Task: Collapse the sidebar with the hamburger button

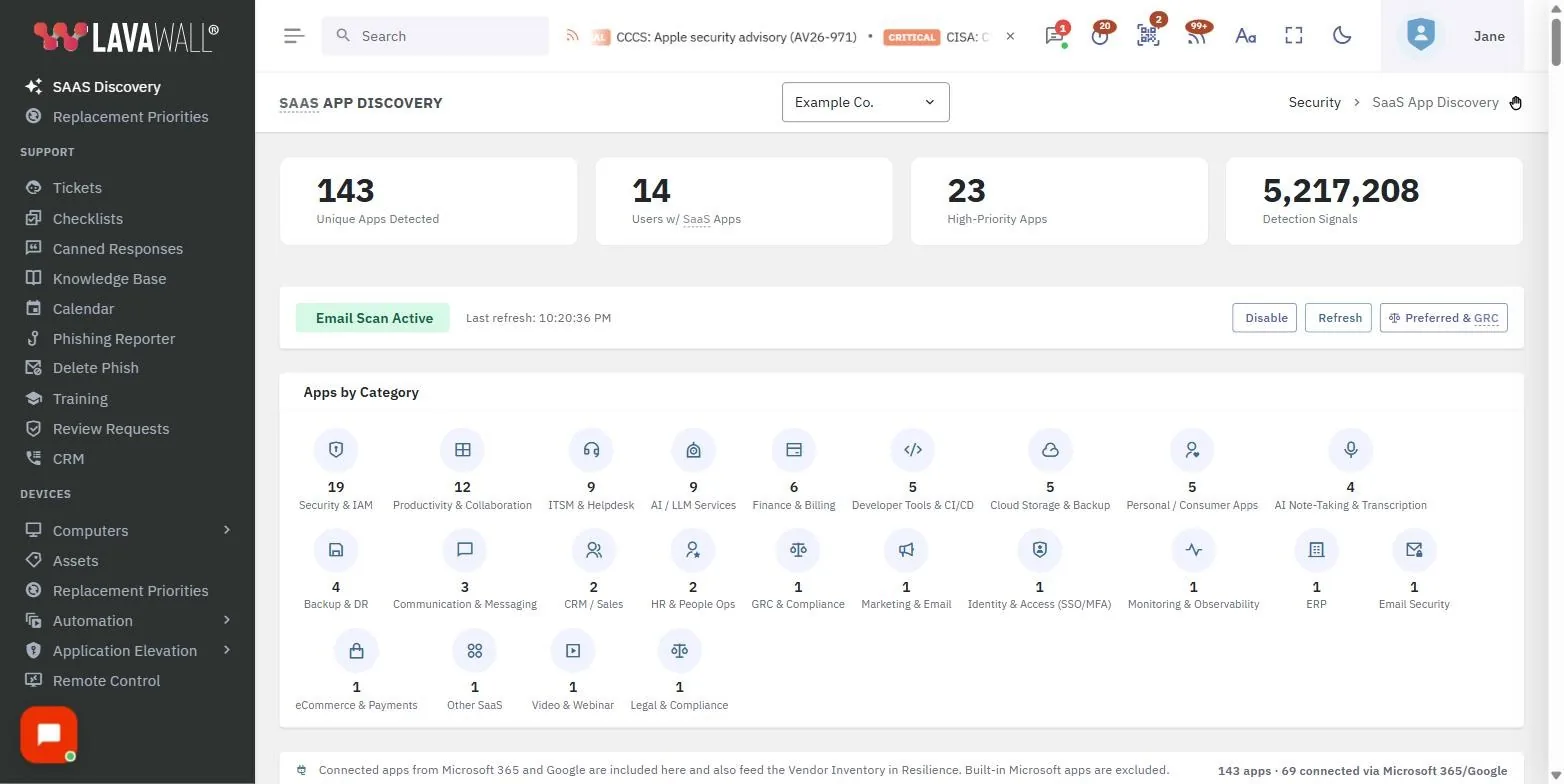Action: [294, 36]
